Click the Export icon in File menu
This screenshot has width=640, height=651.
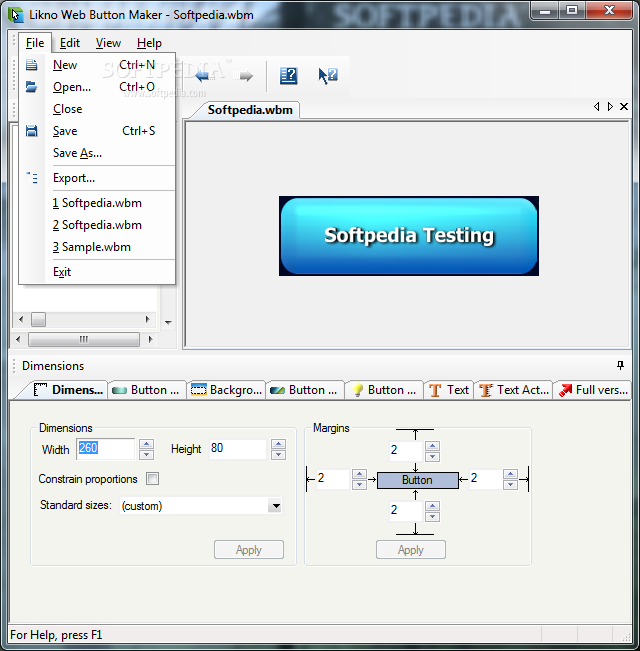32,178
